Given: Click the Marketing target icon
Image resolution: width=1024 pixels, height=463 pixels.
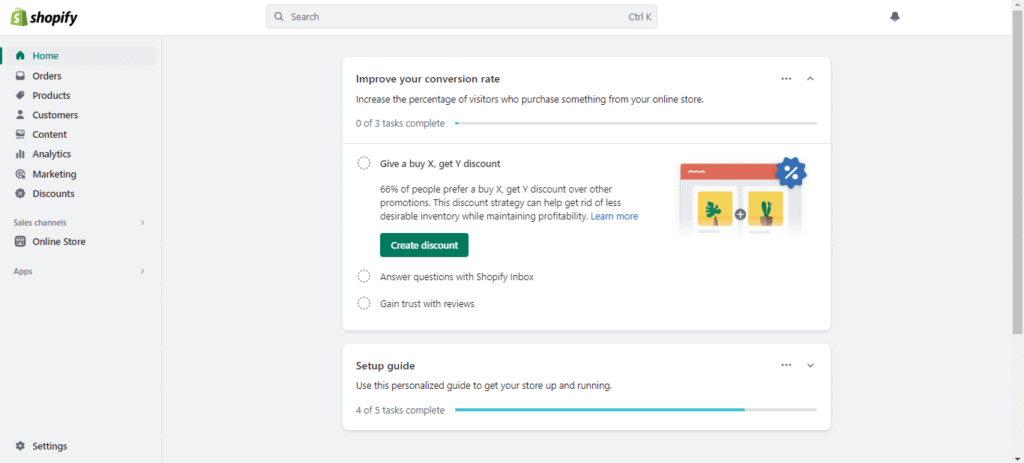Looking at the screenshot, I should pyautogui.click(x=20, y=174).
